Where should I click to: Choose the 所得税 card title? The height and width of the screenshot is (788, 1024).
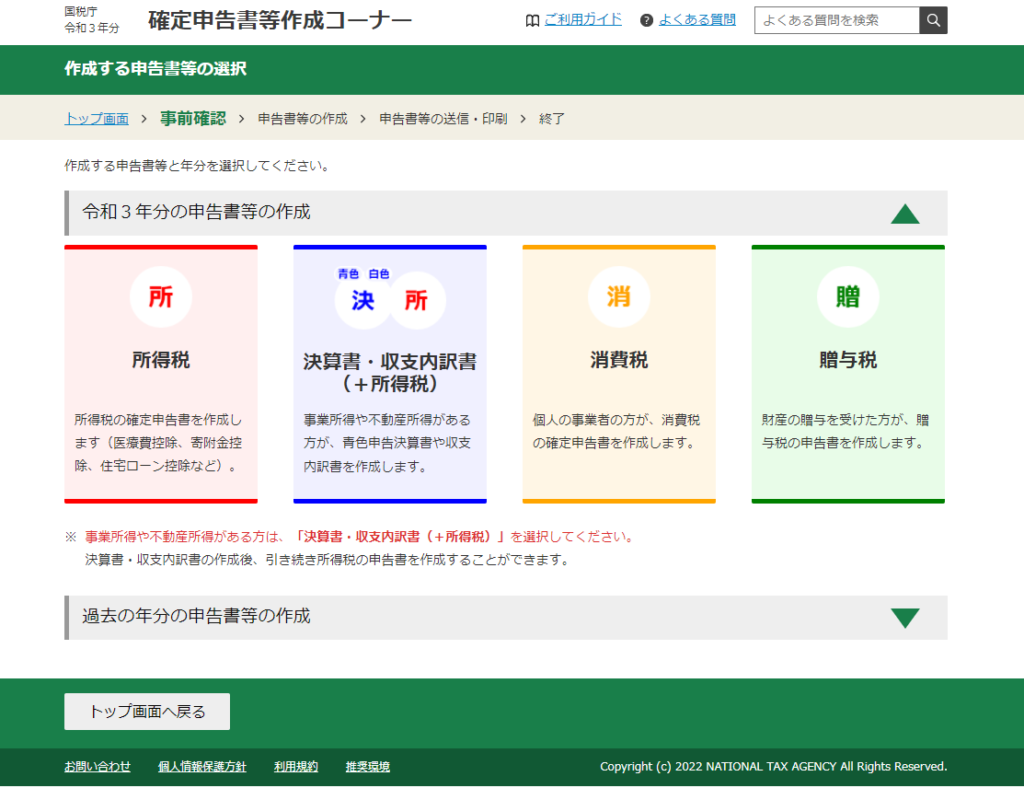(161, 360)
